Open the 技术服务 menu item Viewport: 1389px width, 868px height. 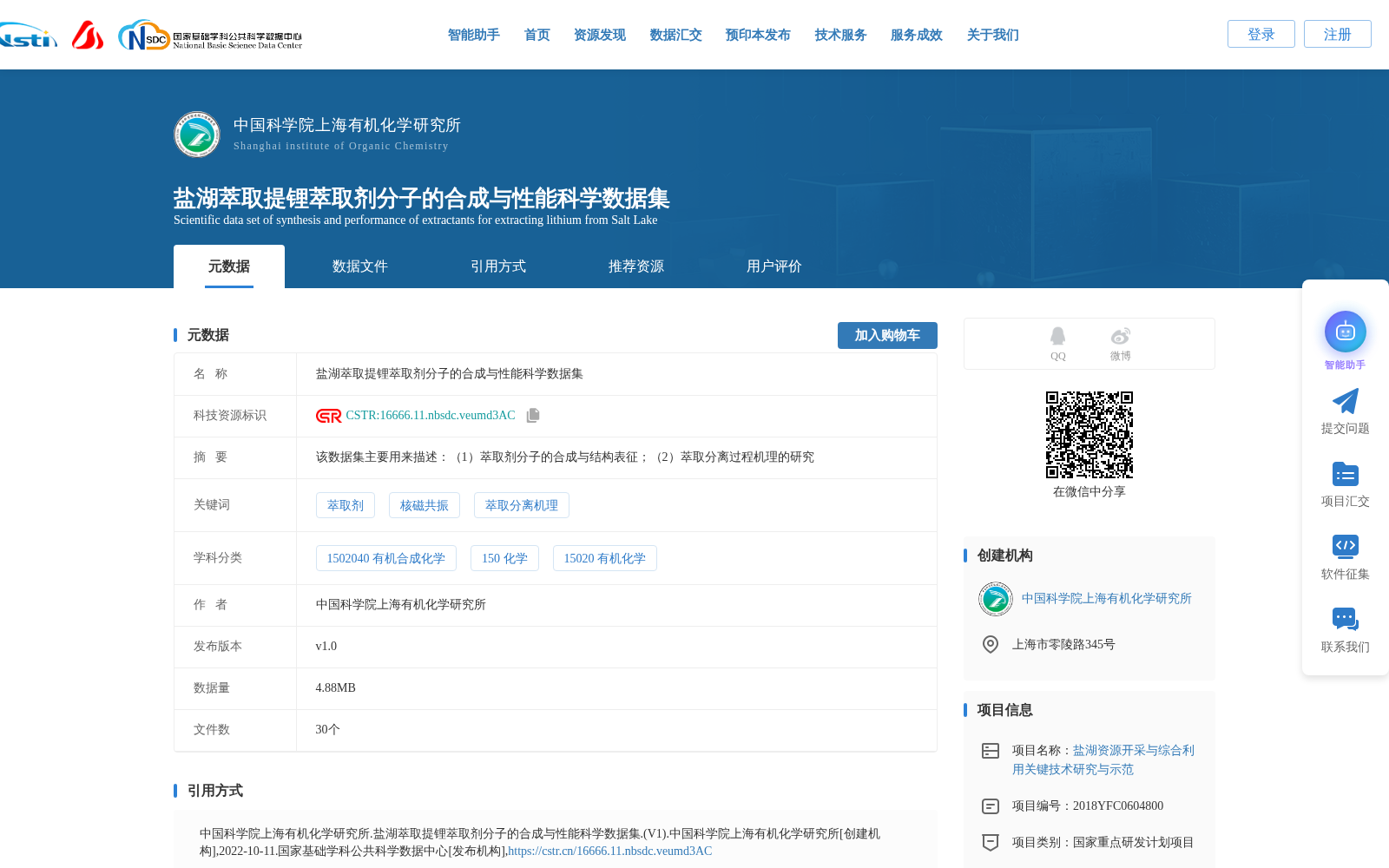[841, 35]
